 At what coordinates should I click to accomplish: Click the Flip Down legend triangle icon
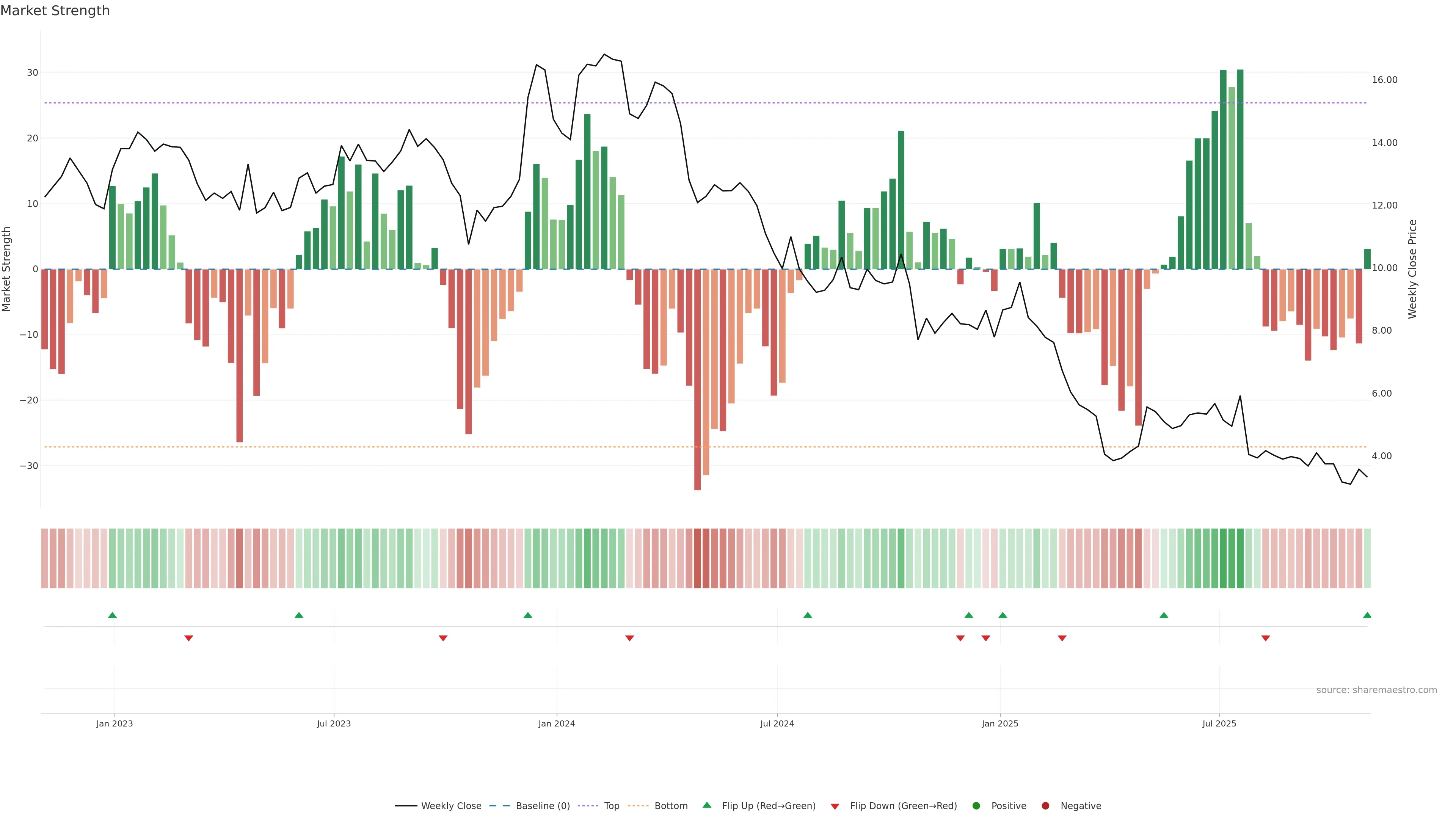835,806
